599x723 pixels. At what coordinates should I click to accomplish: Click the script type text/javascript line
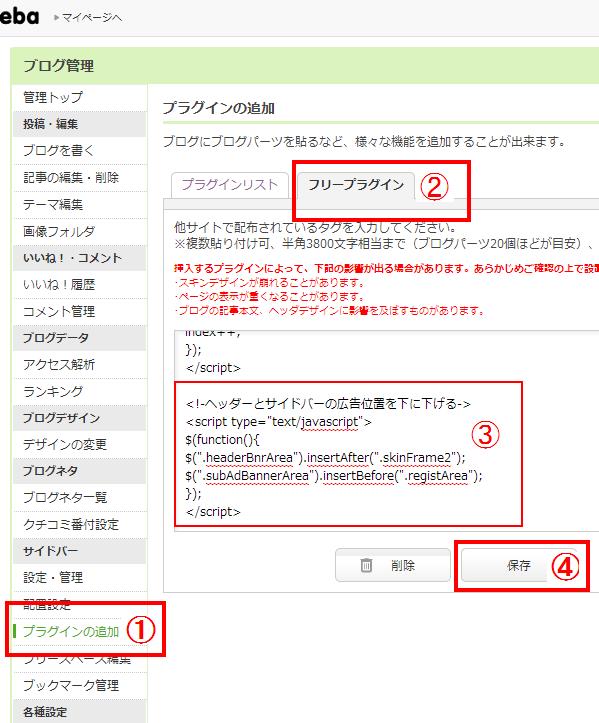[279, 422]
